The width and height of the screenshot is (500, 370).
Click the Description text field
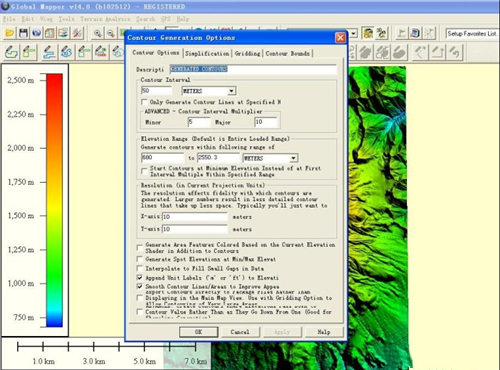(x=253, y=69)
